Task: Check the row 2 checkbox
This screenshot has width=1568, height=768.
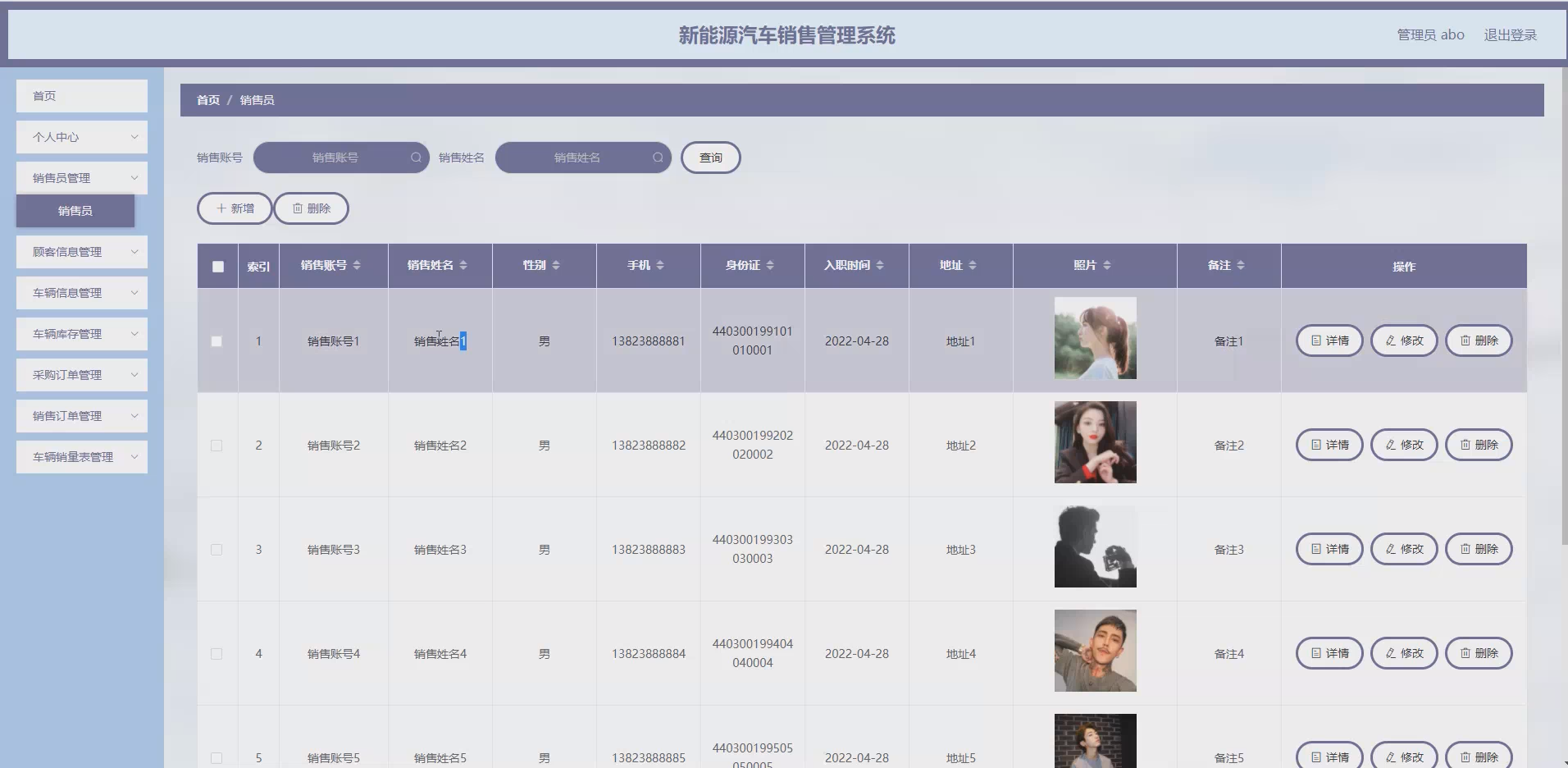Action: point(217,446)
